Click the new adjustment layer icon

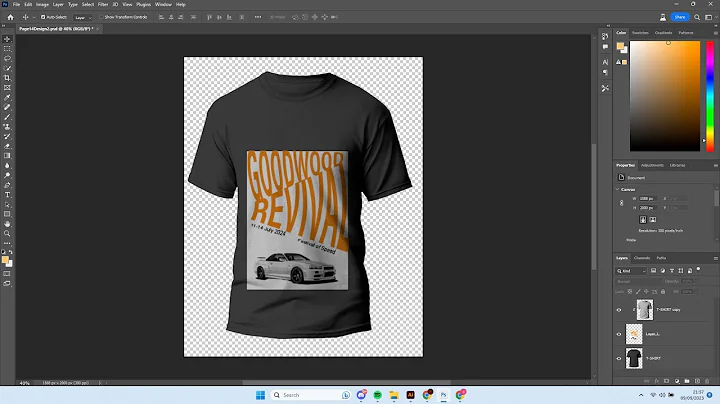pyautogui.click(x=677, y=381)
